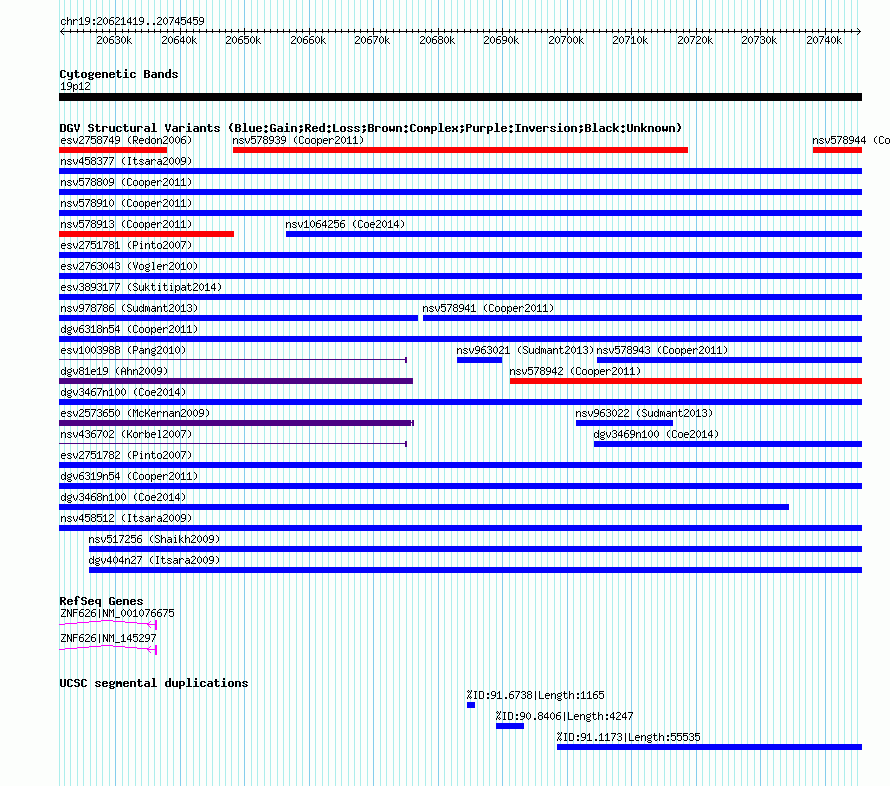Click nsv963022 (Sudmant2013) label
The image size is (890, 786).
click(x=644, y=413)
